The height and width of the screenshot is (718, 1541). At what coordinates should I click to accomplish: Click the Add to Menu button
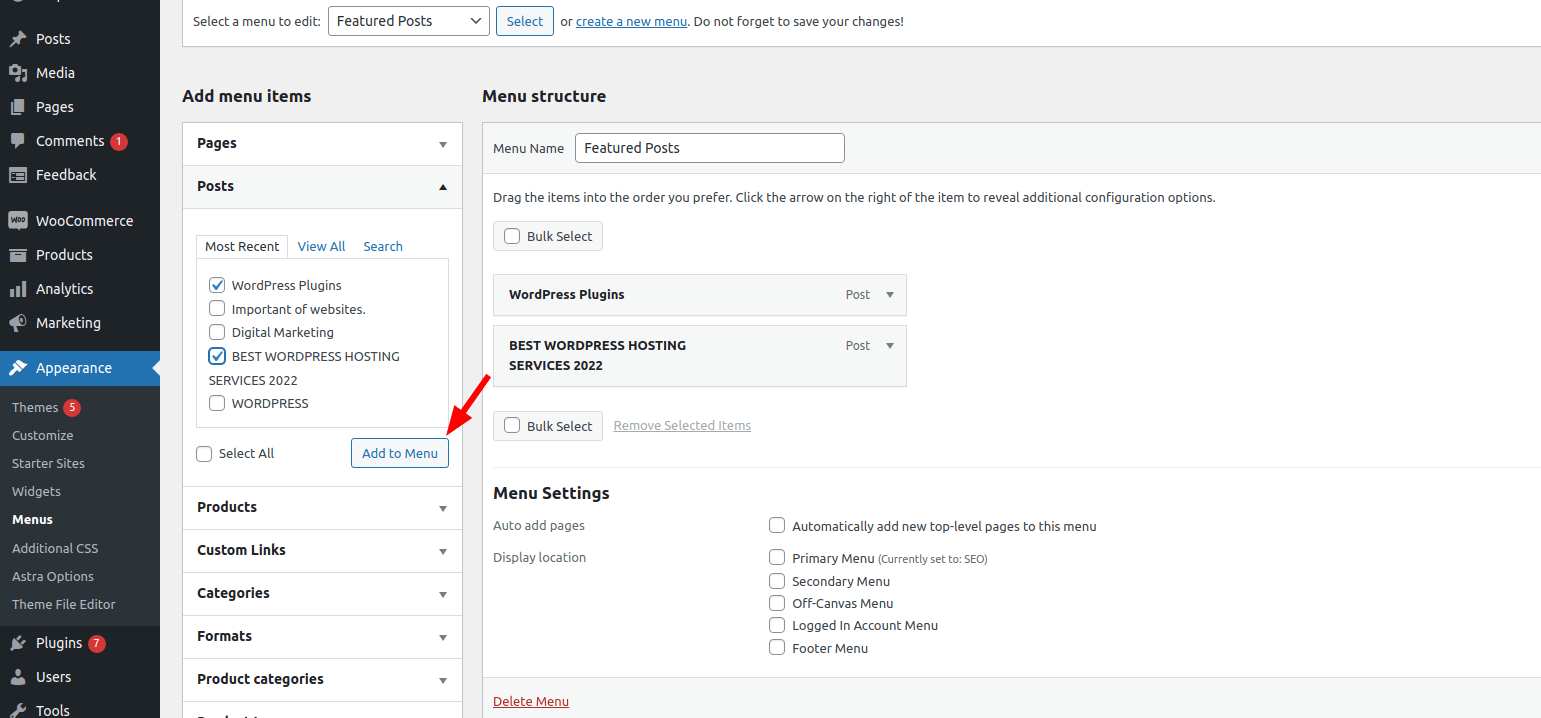pos(400,453)
